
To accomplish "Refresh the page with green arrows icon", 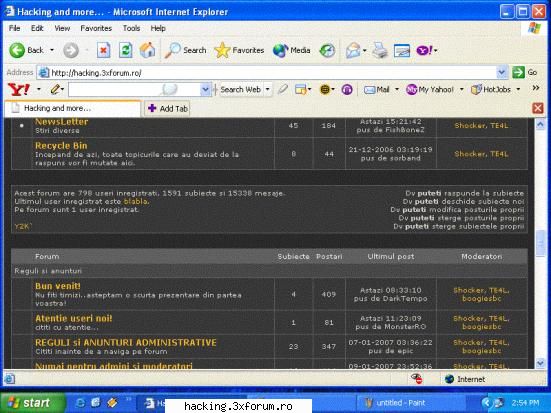I will [125, 50].
